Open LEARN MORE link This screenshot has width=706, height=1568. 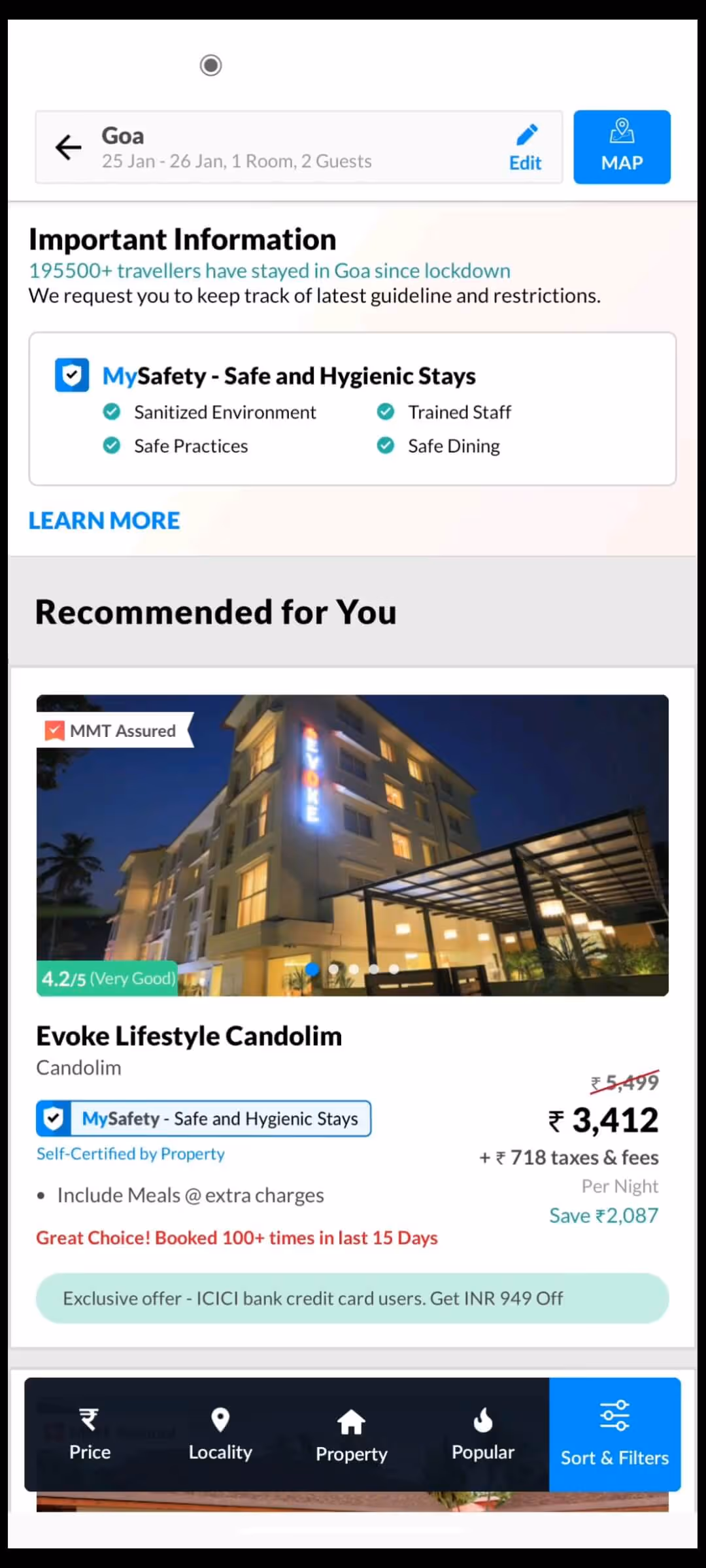point(104,521)
